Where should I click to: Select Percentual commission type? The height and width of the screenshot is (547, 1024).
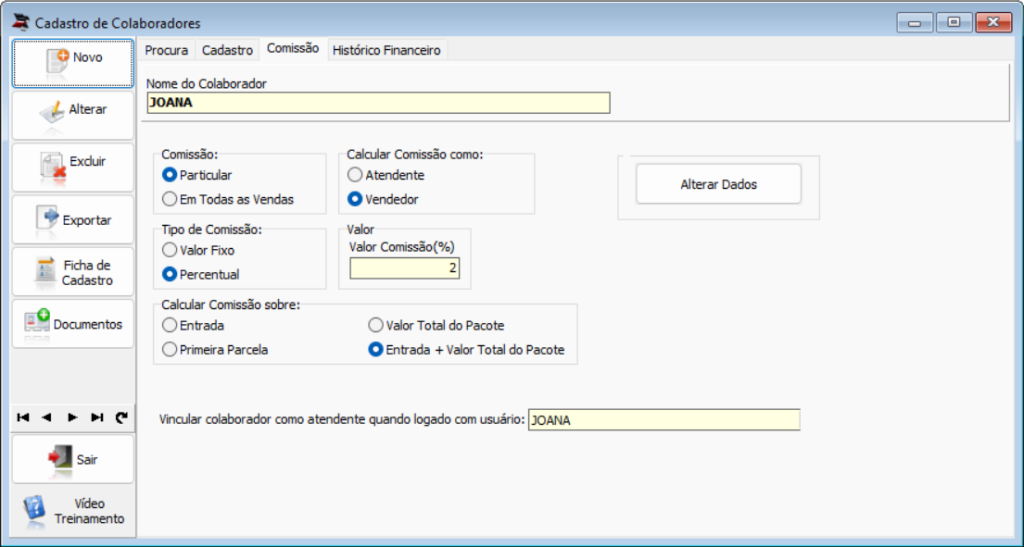click(200, 274)
